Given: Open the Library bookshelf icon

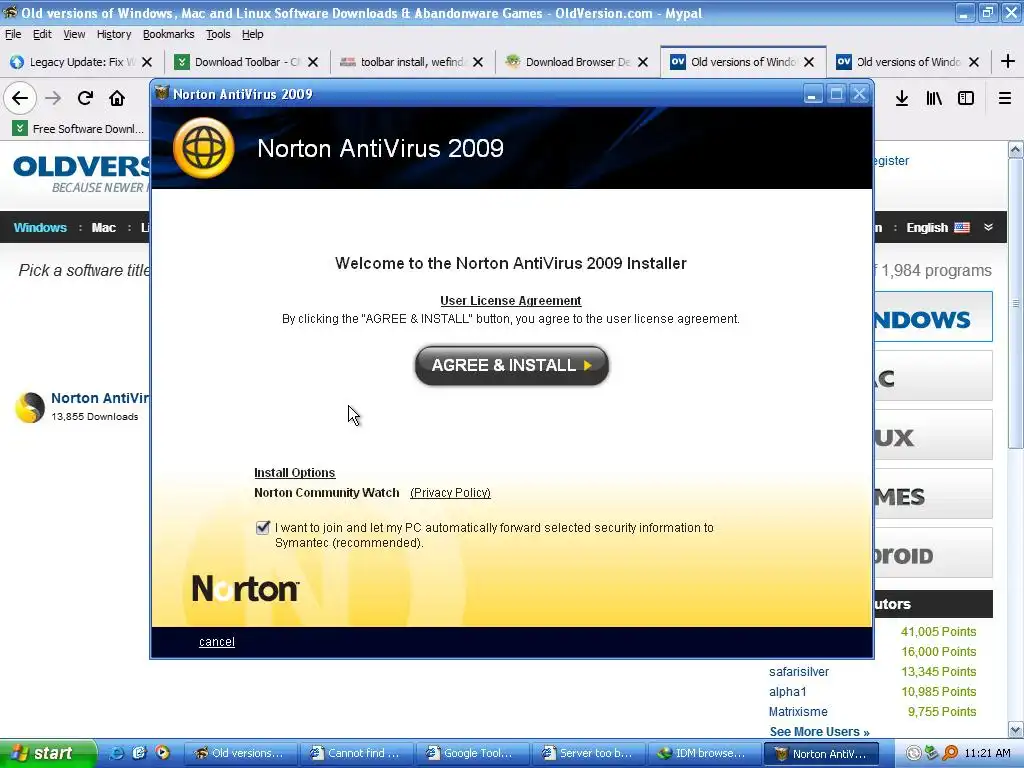Looking at the screenshot, I should pos(934,98).
